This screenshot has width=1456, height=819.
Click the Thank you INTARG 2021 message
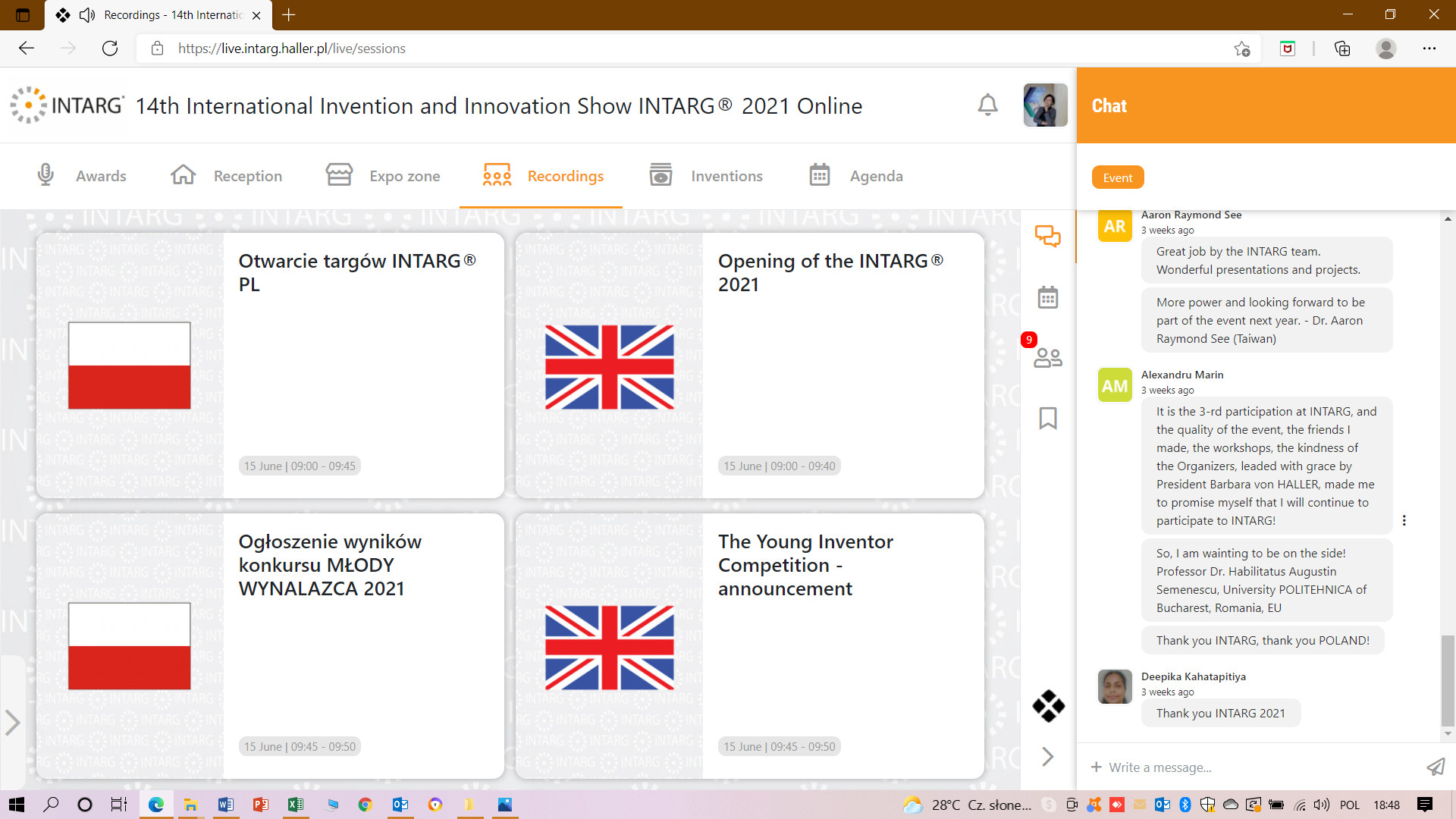(x=1220, y=713)
